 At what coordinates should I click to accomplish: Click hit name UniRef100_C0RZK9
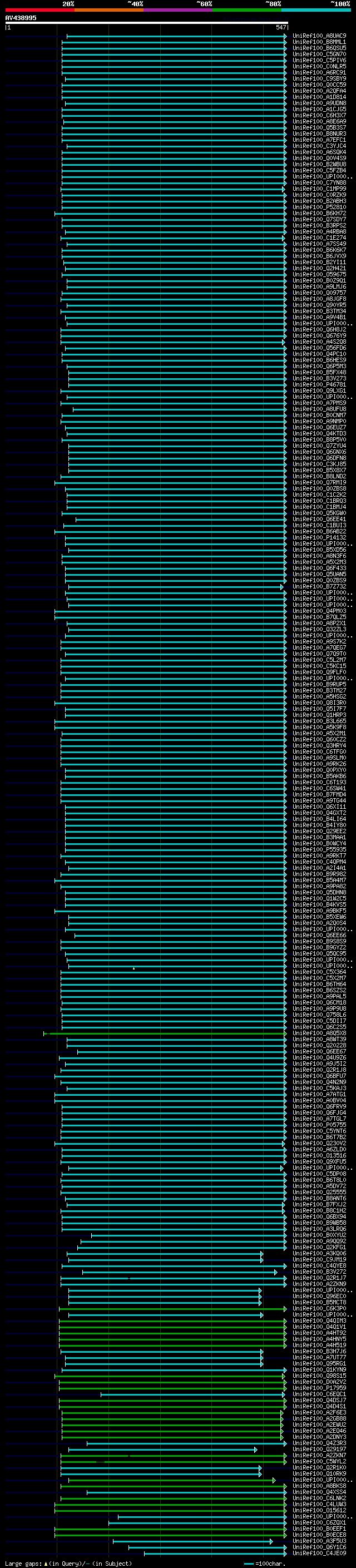(x=319, y=195)
